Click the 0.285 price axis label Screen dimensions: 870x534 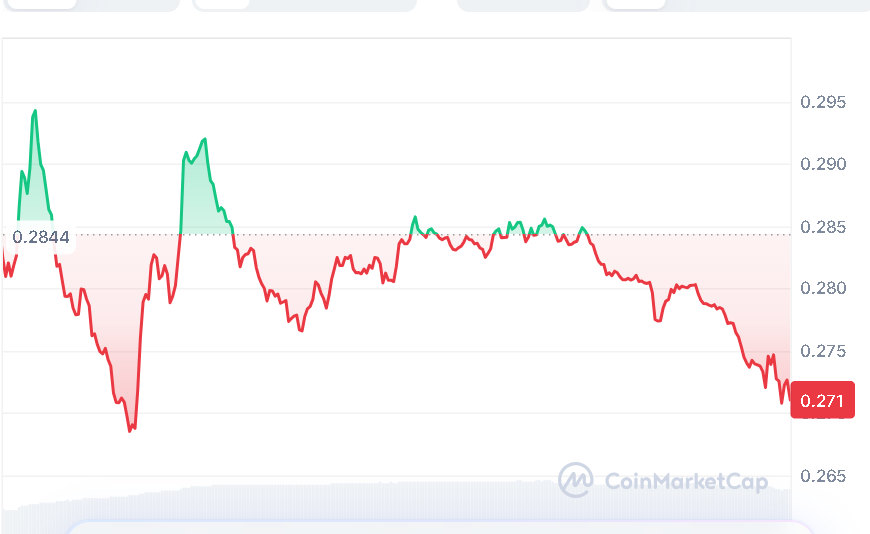(823, 227)
